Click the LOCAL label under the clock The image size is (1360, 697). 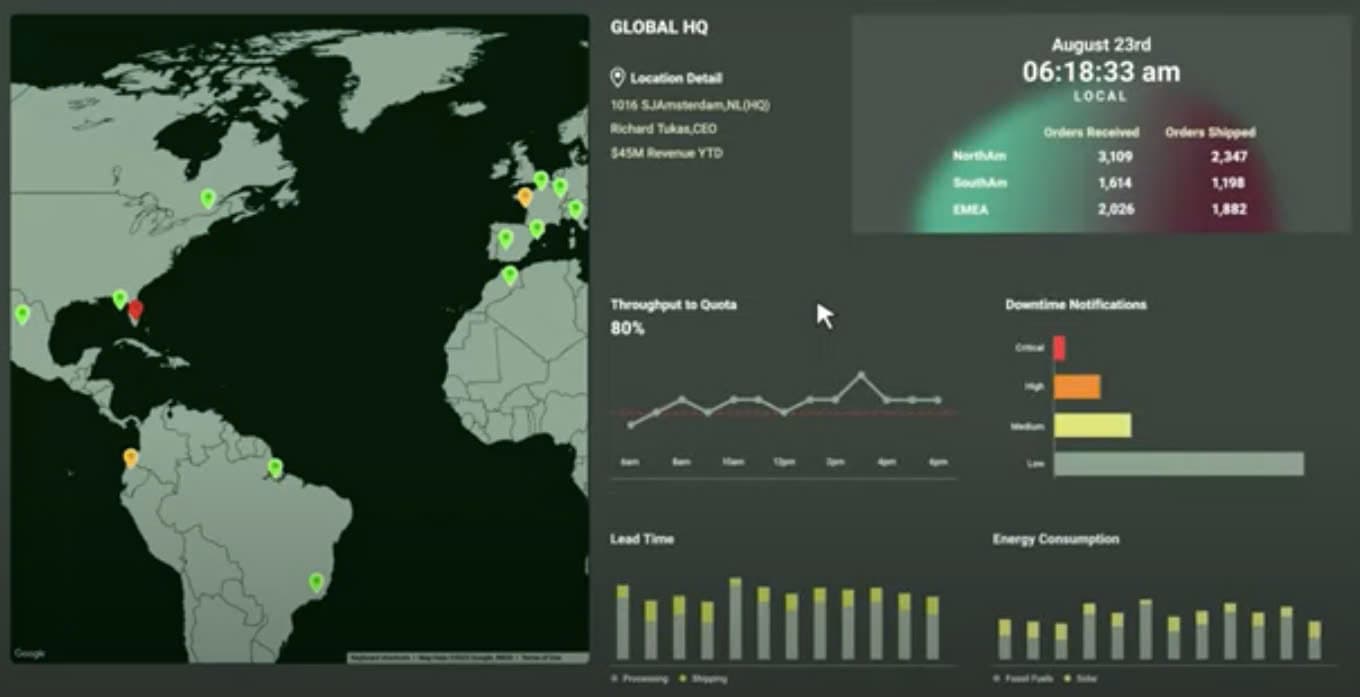tap(1101, 97)
